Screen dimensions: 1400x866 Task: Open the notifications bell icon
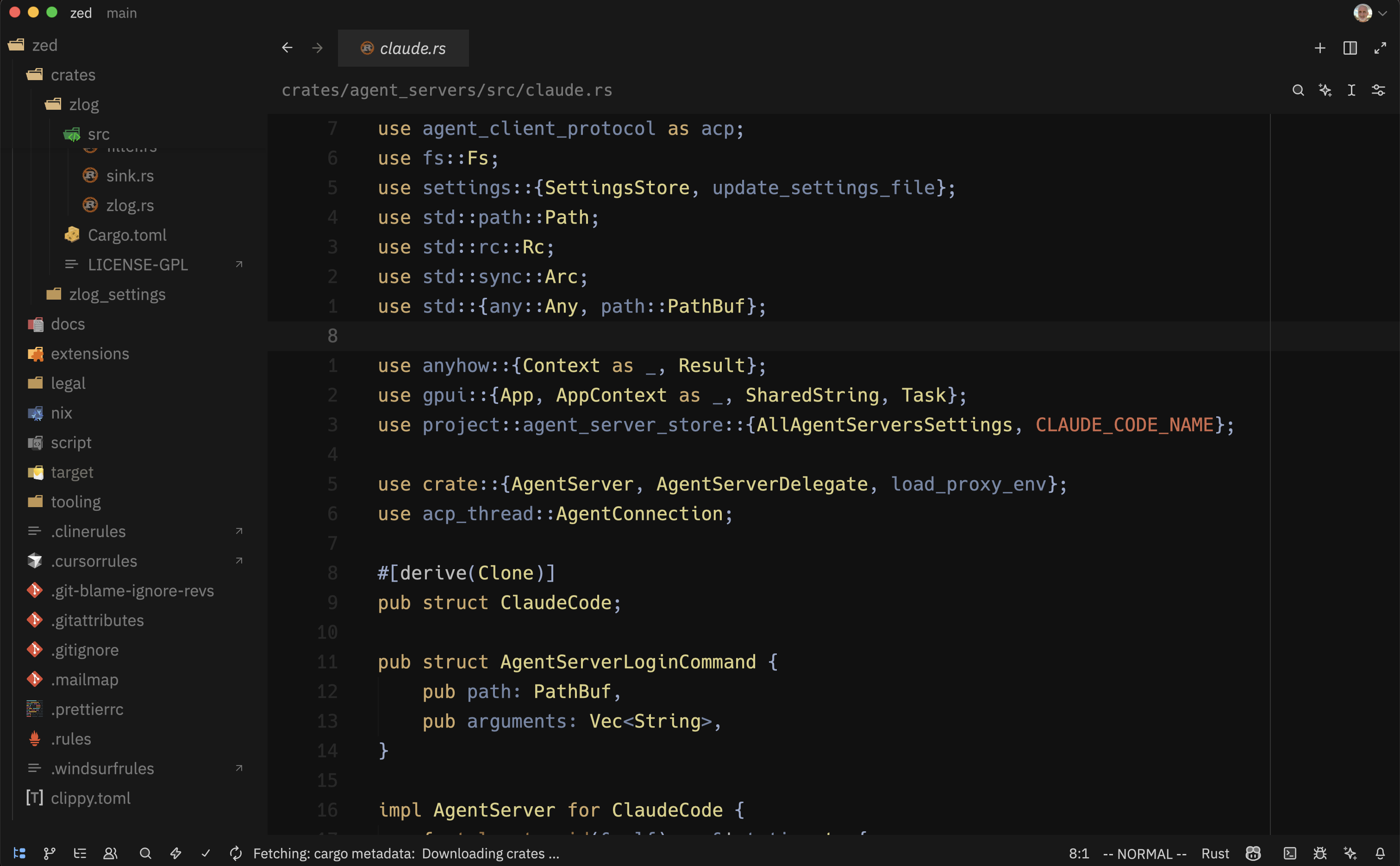click(1380, 853)
